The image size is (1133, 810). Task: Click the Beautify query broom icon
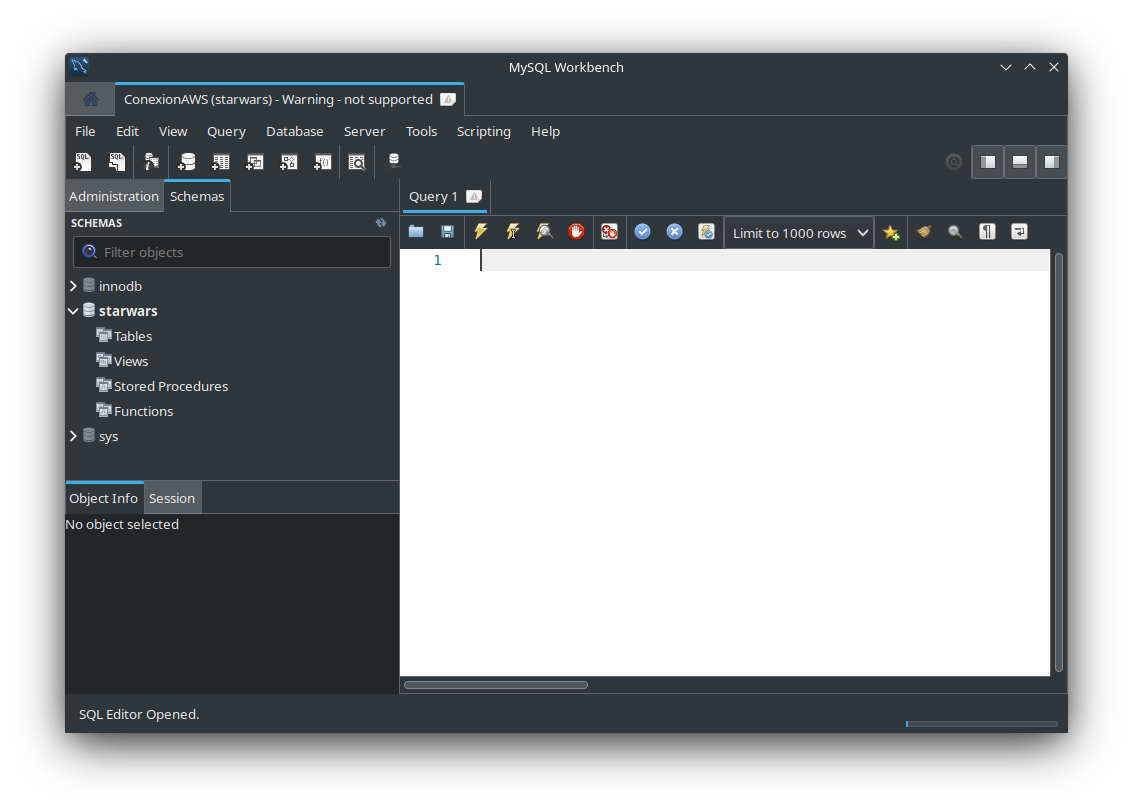click(x=923, y=232)
